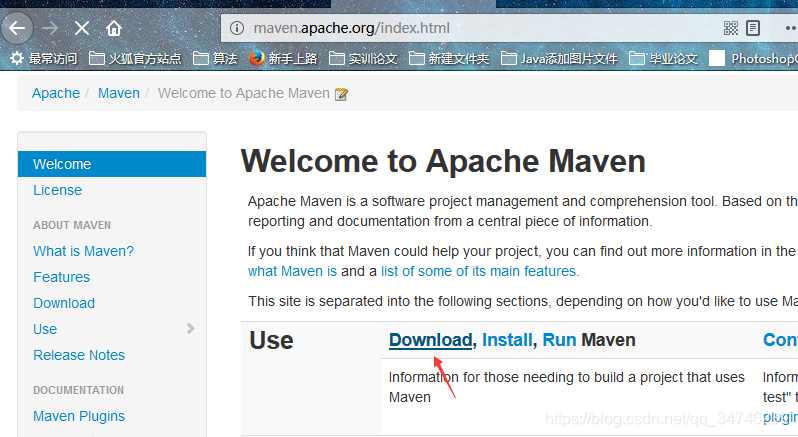
Task: Open the 实训论文 bookmark folder
Action: 363,59
